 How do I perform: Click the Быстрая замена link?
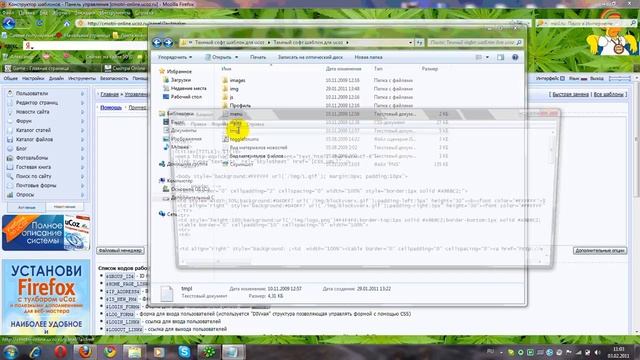point(571,94)
